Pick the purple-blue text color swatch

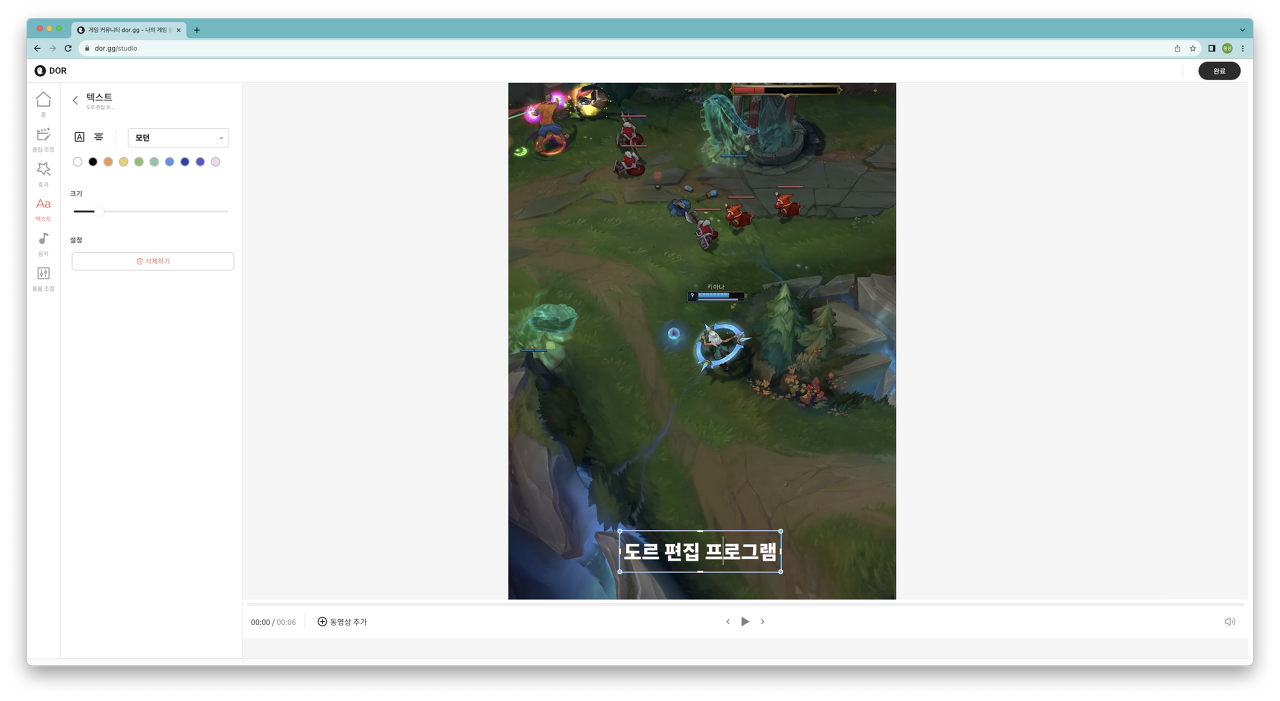(x=200, y=162)
